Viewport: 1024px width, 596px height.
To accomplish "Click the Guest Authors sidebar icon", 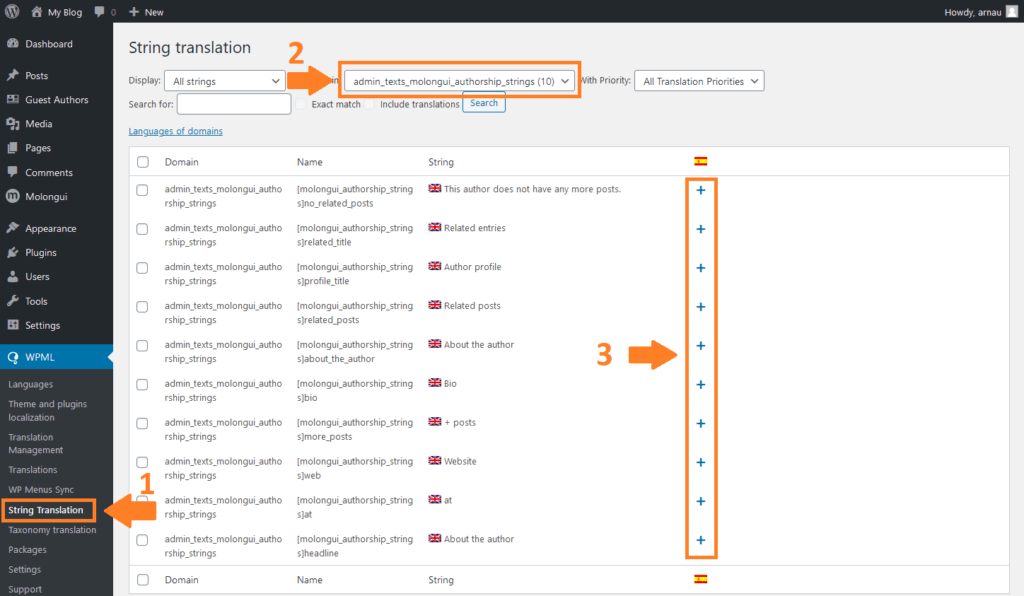I will pos(12,99).
